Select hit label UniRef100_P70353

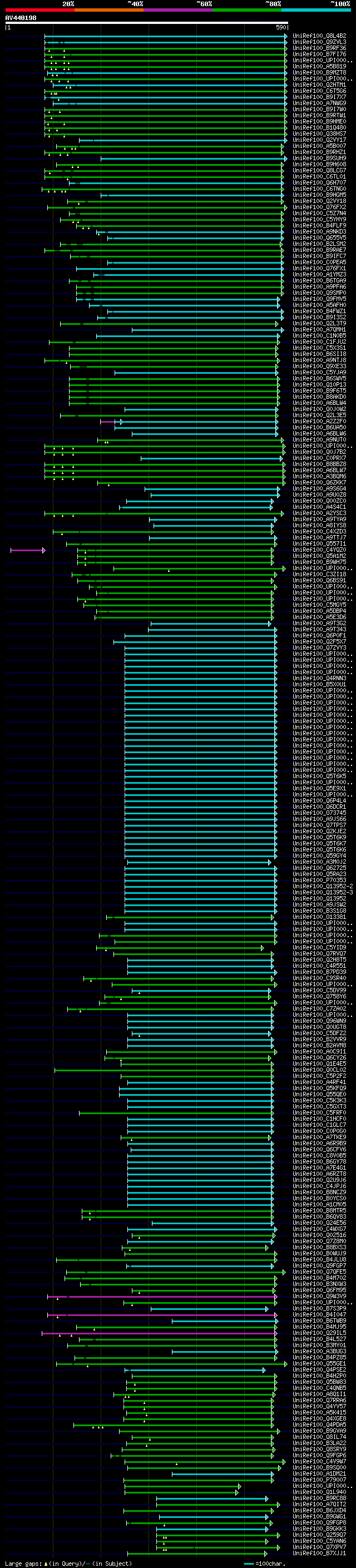(x=319, y=880)
